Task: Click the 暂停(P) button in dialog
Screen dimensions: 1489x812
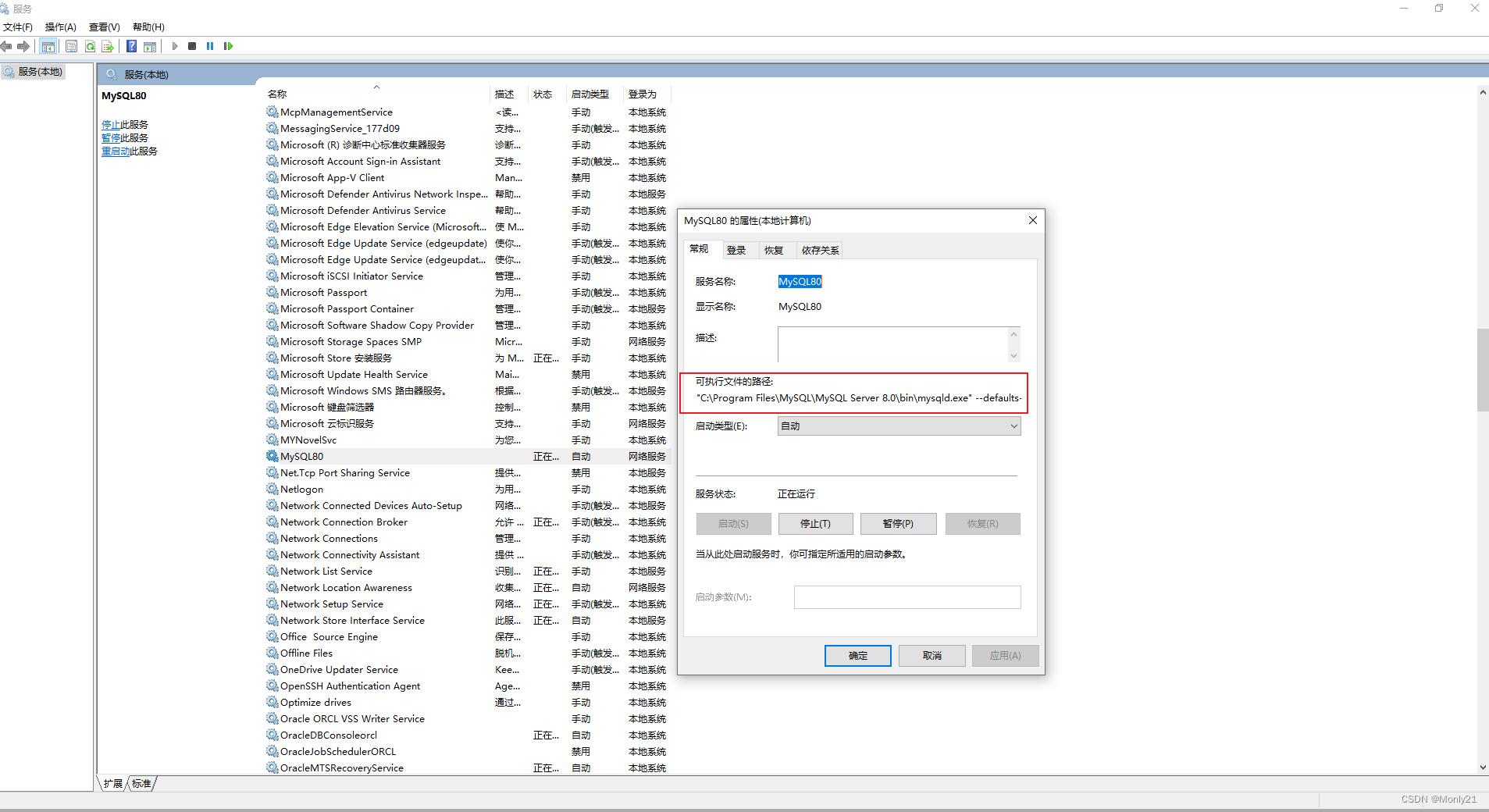Action: pyautogui.click(x=898, y=524)
